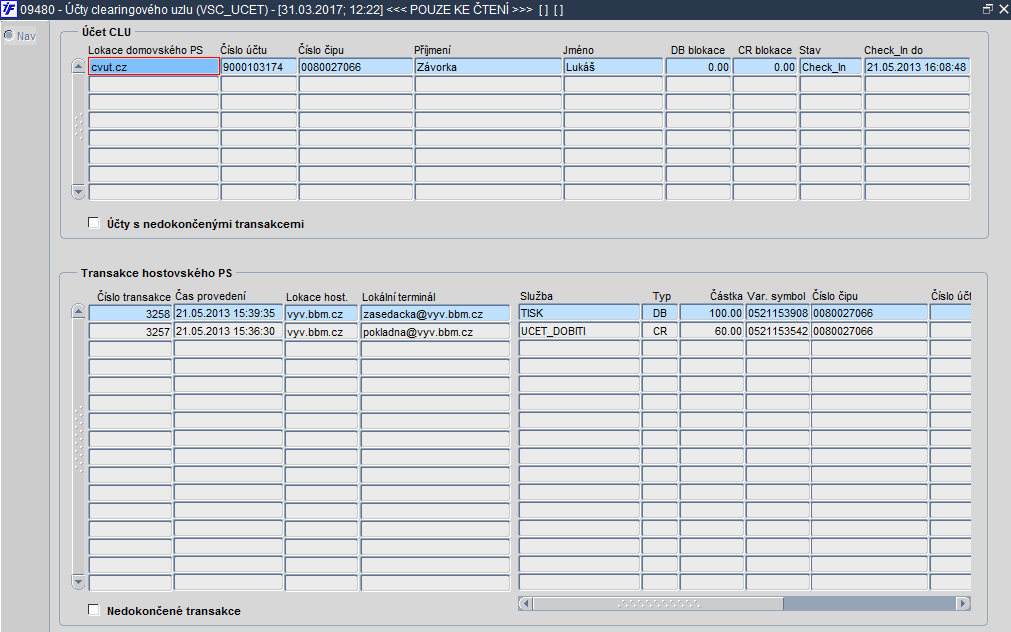
Task: Click chip number in UCET_DOBITI transaction row
Action: pos(869,331)
